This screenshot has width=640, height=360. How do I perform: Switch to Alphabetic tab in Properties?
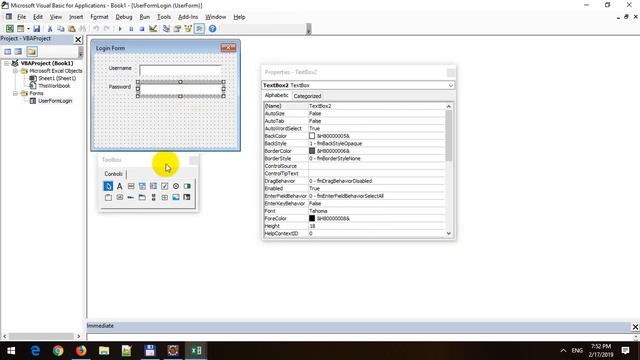click(x=276, y=95)
